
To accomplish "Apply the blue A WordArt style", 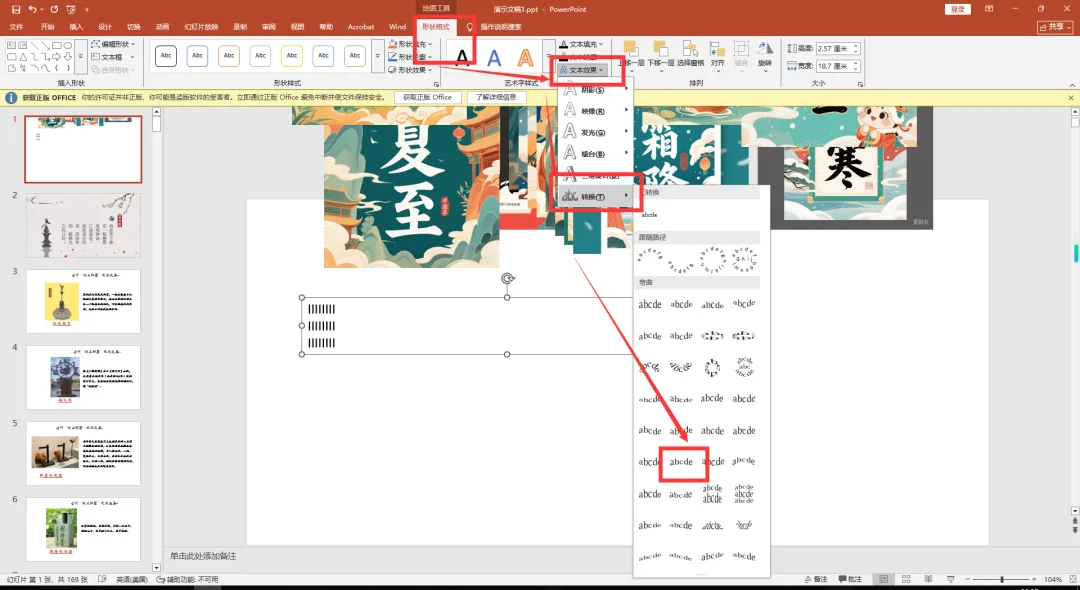I will (x=494, y=57).
